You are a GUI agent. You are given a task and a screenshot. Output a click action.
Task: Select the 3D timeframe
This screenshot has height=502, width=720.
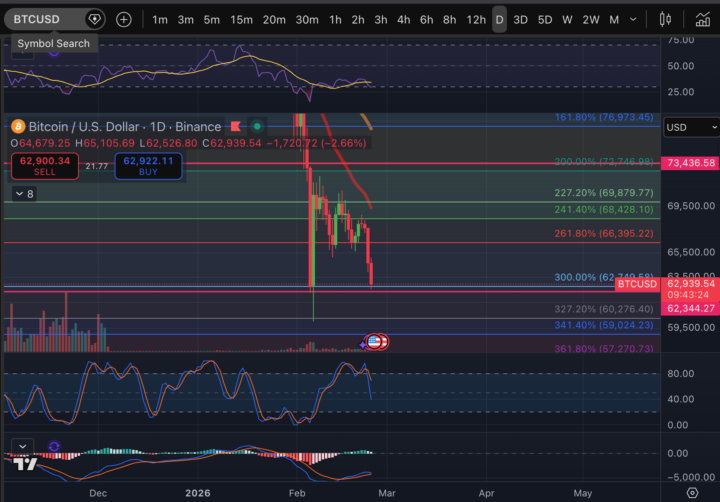point(520,20)
